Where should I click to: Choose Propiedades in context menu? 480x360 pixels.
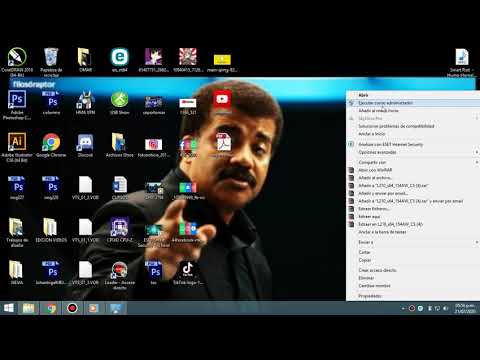(x=413, y=296)
